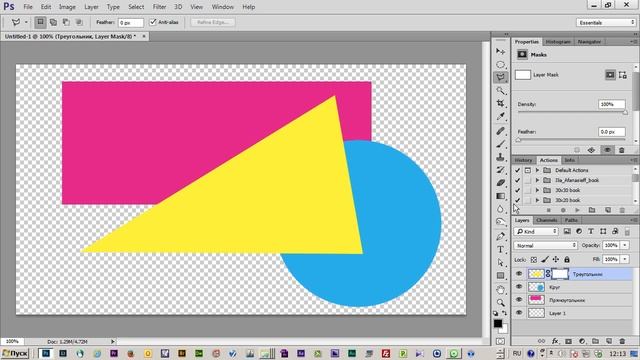Hide Layer 1 visibility eye
The height and width of the screenshot is (360, 640).
519,313
